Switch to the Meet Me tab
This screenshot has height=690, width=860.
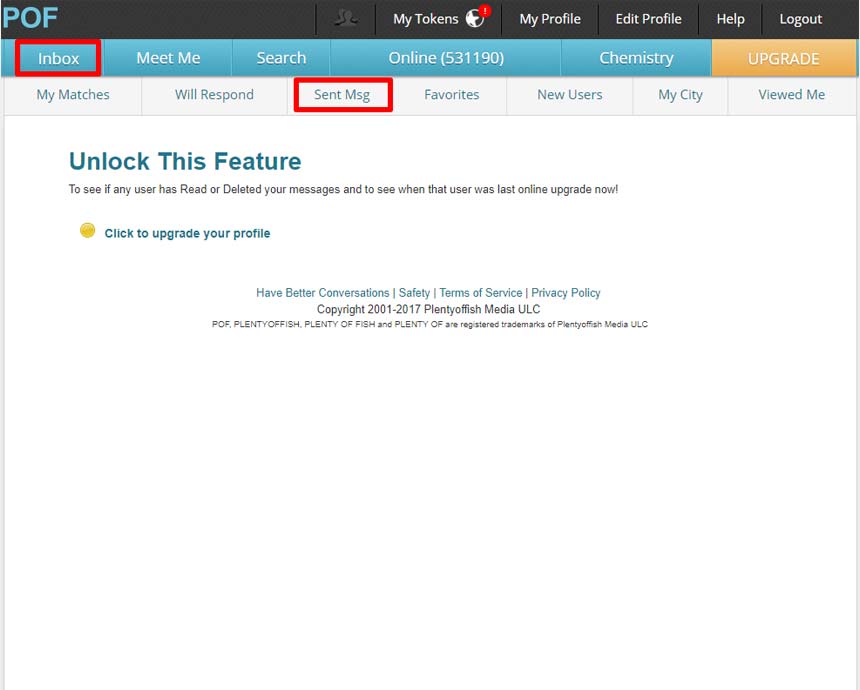(168, 58)
